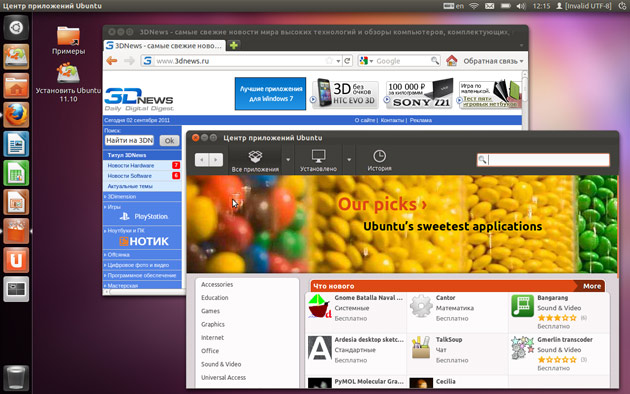Open Ubuntu Software Center launcher icon
The height and width of the screenshot is (394, 630).
(16, 231)
